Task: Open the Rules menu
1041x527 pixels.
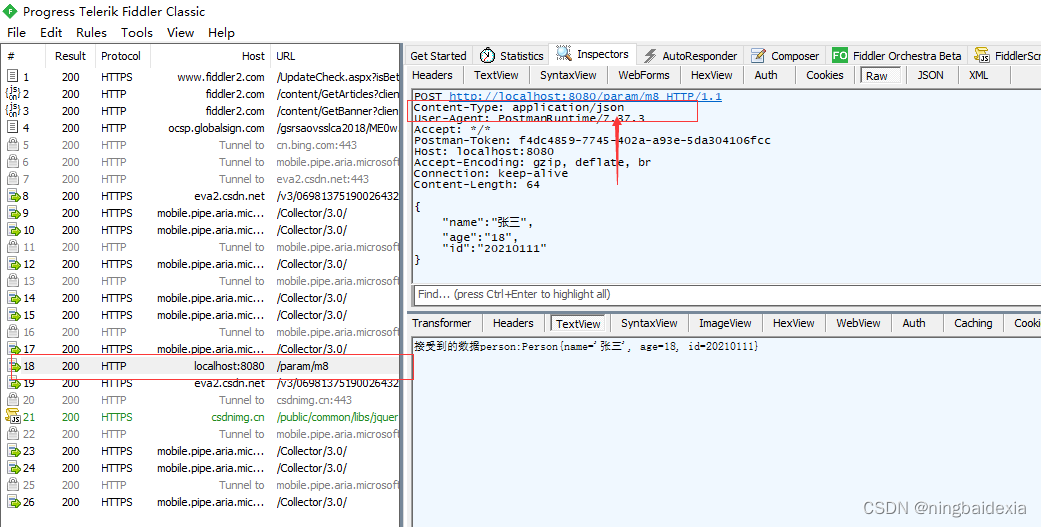Action: [91, 33]
